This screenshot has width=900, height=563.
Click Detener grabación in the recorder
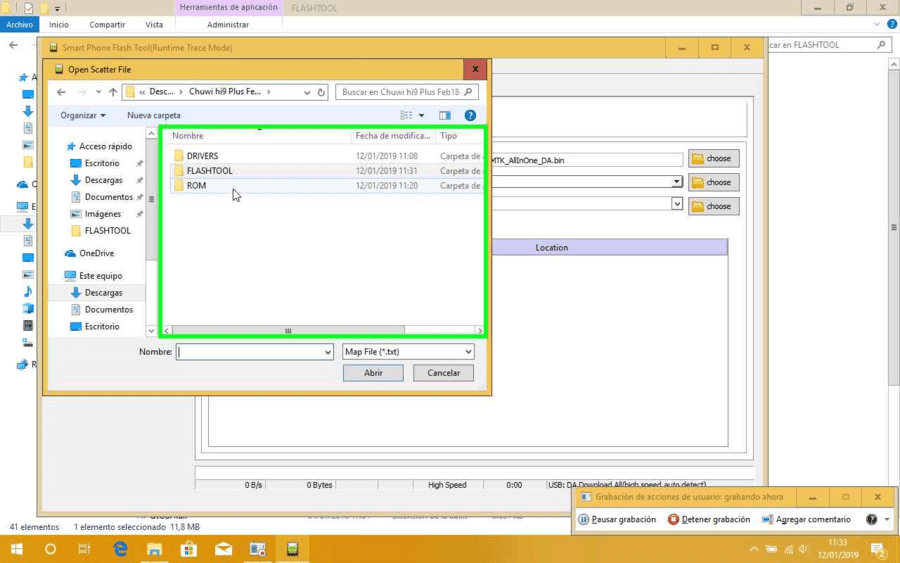709,519
